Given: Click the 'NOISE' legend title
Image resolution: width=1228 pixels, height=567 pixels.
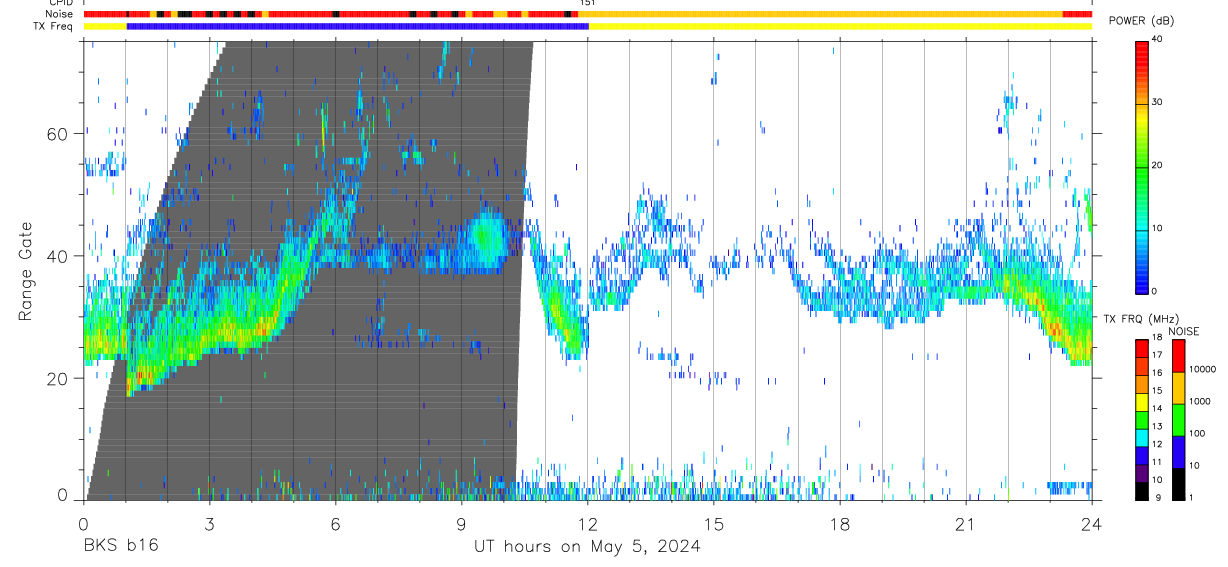Looking at the screenshot, I should click(x=1186, y=331).
